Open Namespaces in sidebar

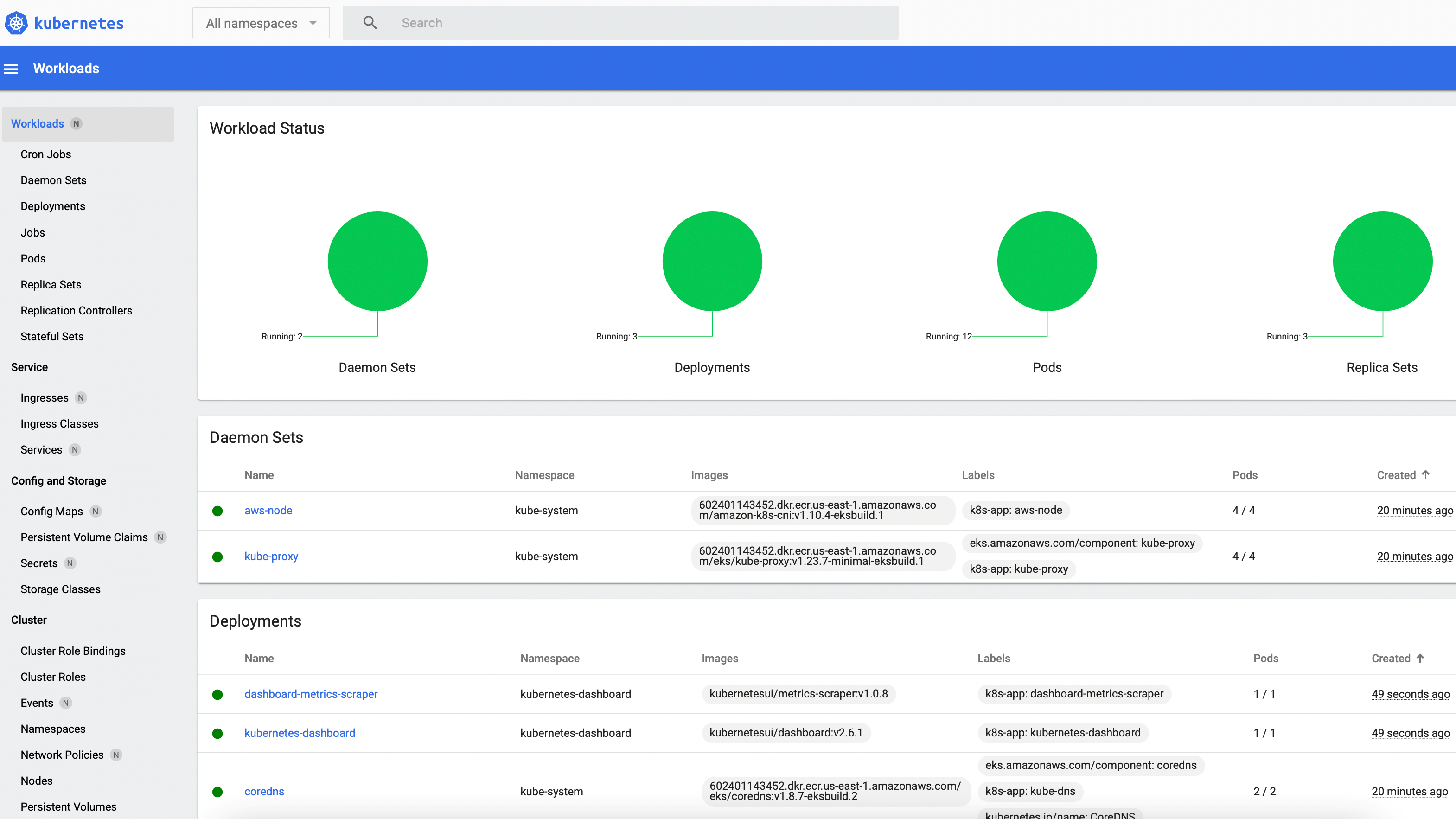pyautogui.click(x=53, y=729)
